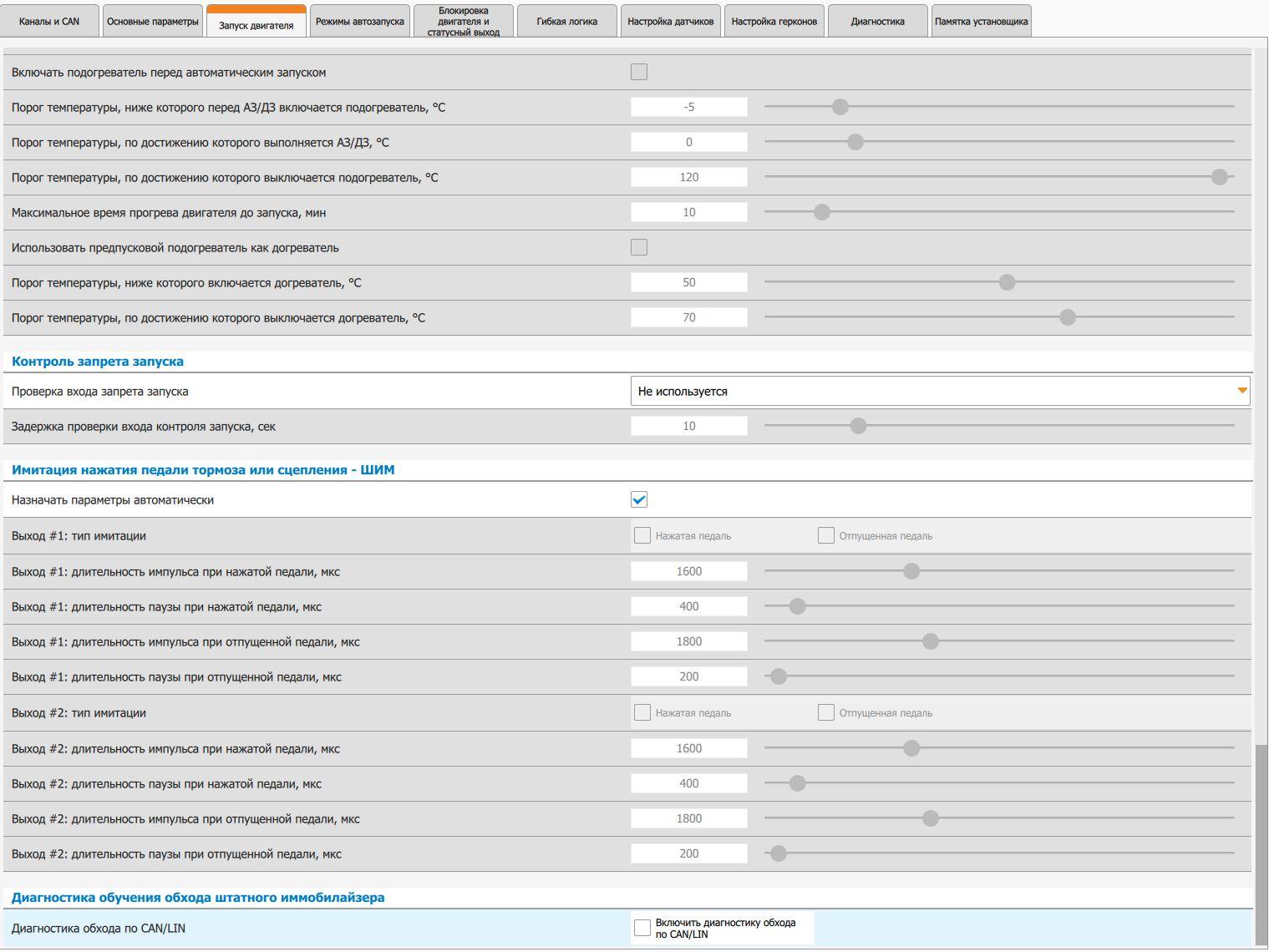Check Отпущенная педаль for Выход #1
The width and height of the screenshot is (1269, 952).
(826, 535)
